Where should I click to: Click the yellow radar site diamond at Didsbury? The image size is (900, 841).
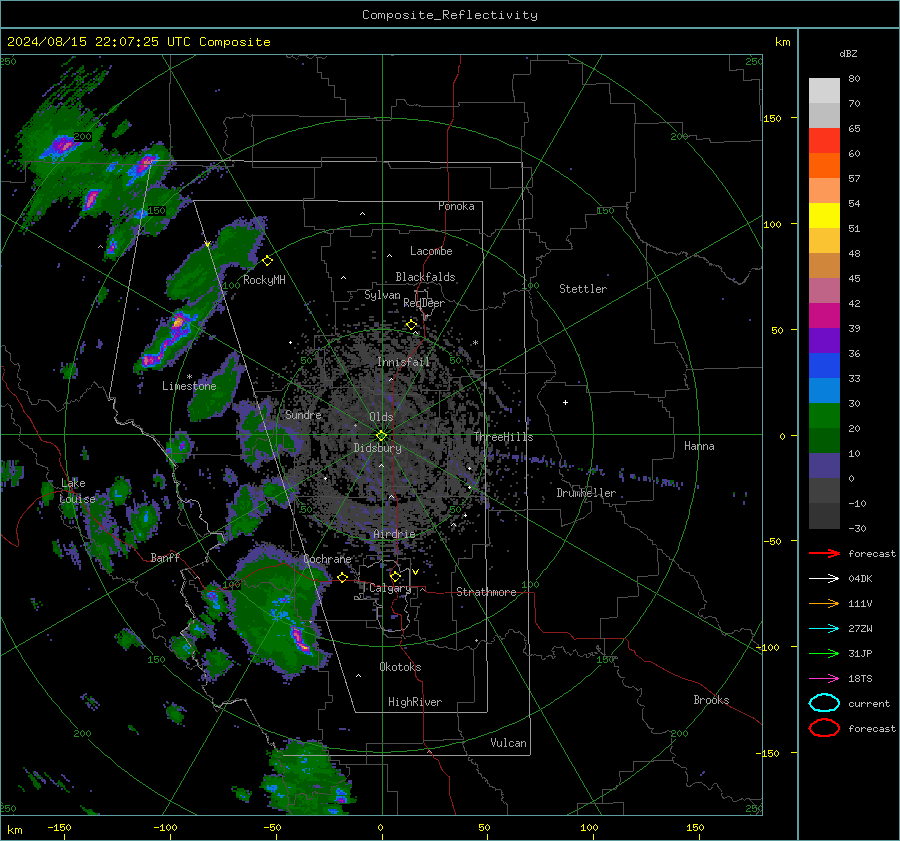[x=381, y=436]
